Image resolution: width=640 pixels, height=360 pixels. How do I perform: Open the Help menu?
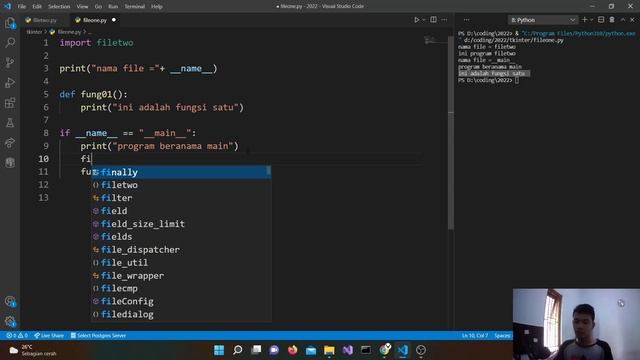157,7
